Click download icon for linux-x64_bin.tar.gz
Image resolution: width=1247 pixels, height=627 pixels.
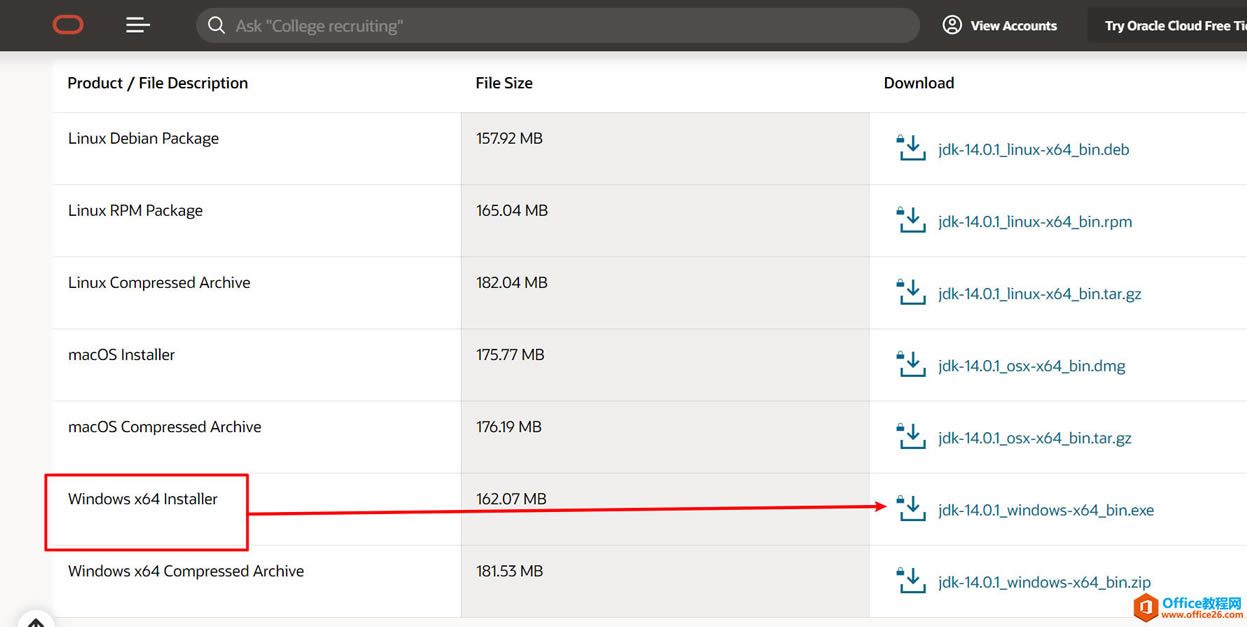pyautogui.click(x=911, y=292)
